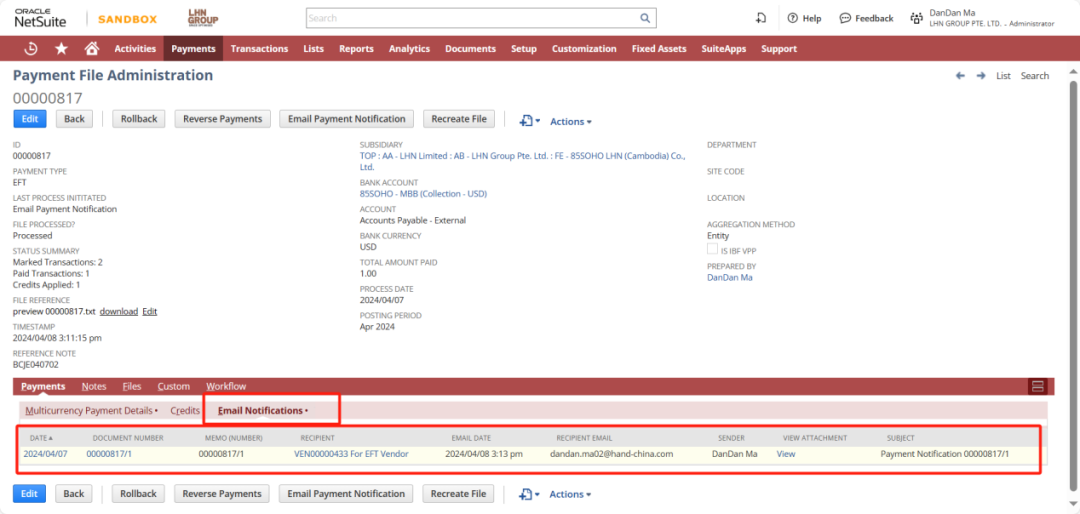Toggle the IS IBF VPP checkbox
This screenshot has width=1080, height=514.
(712, 249)
